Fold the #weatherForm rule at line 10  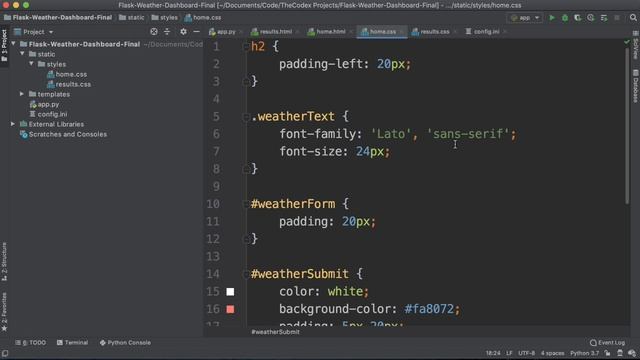(246, 204)
